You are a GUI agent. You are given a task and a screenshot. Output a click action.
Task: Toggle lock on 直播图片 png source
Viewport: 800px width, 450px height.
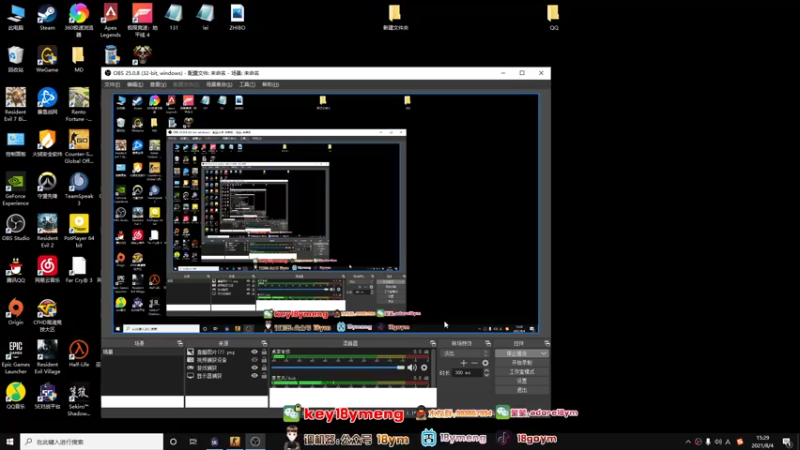[264, 352]
